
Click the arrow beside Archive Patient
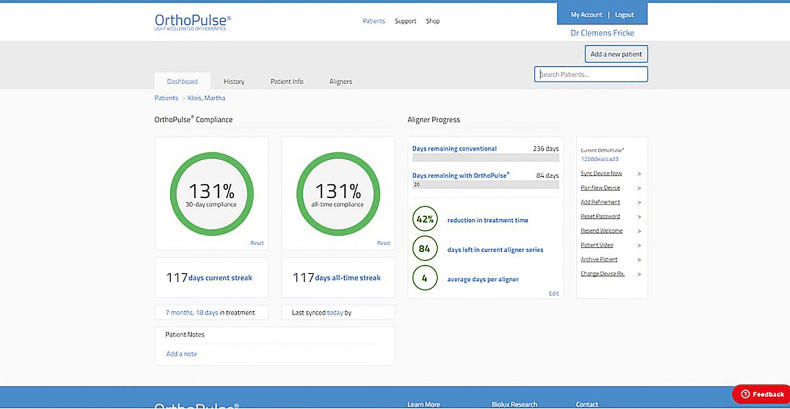coord(639,260)
